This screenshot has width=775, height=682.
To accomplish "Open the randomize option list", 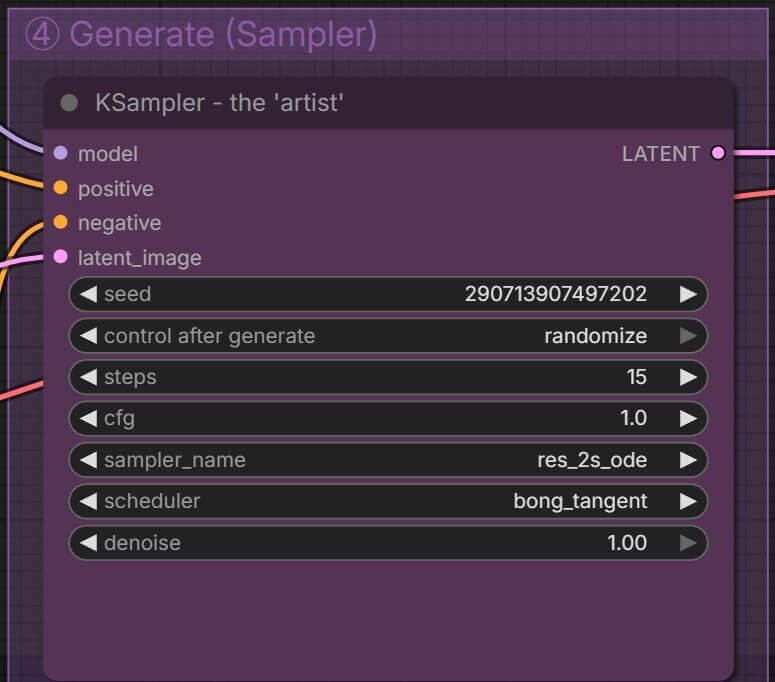I will click(x=596, y=336).
